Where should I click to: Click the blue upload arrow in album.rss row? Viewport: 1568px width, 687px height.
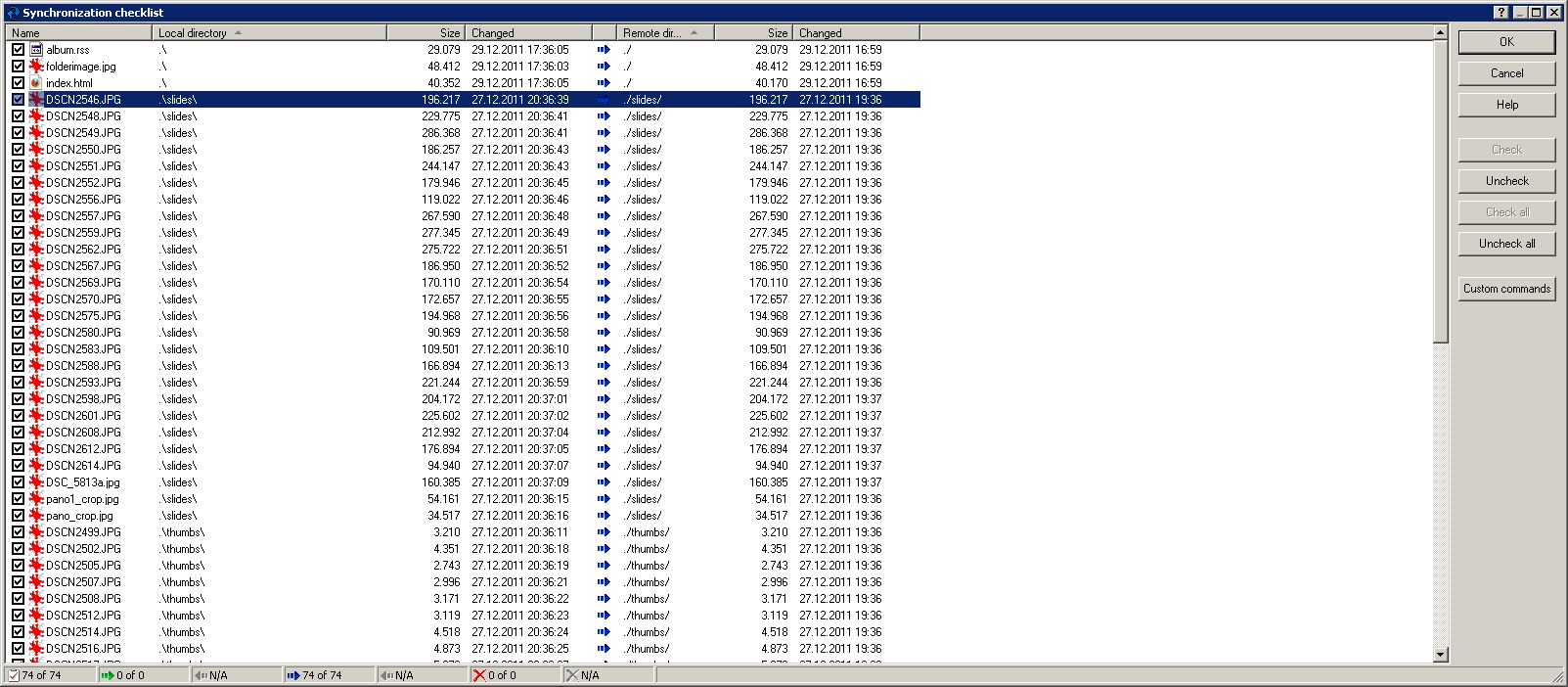(604, 50)
